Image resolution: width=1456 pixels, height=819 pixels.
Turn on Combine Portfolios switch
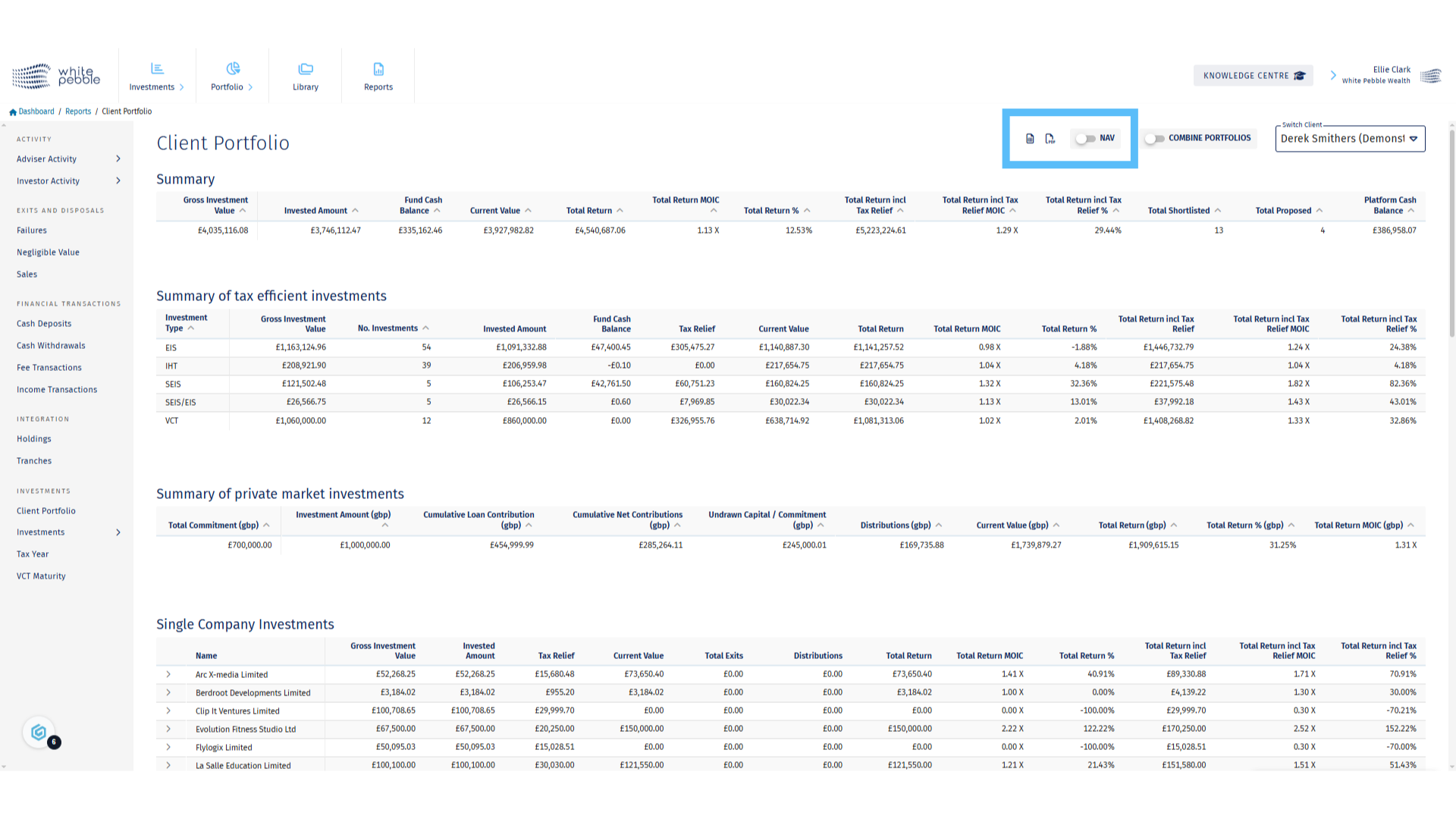coord(1154,139)
